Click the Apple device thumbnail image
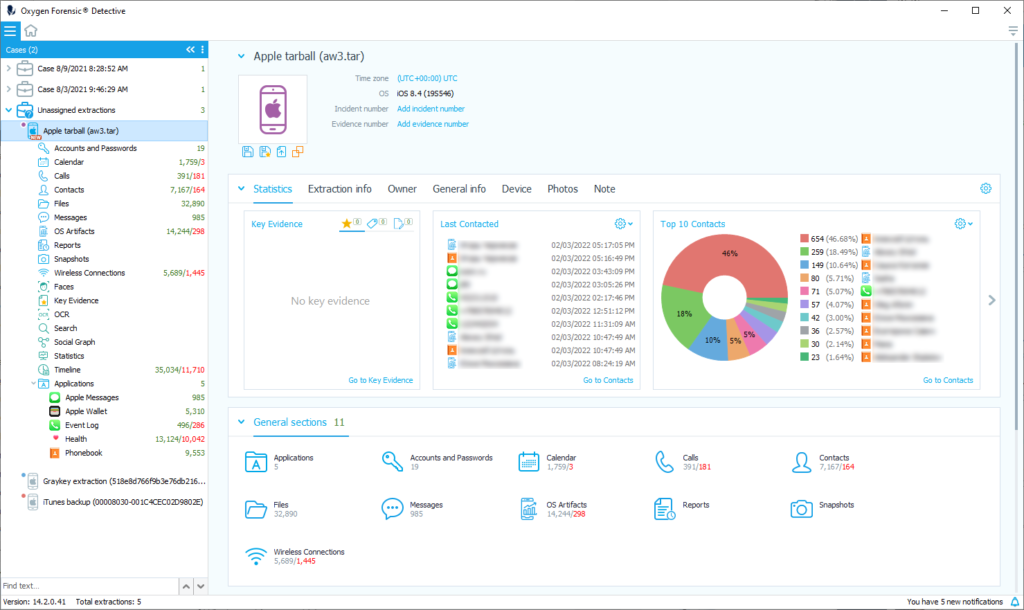This screenshot has height=610, width=1024. (273, 109)
